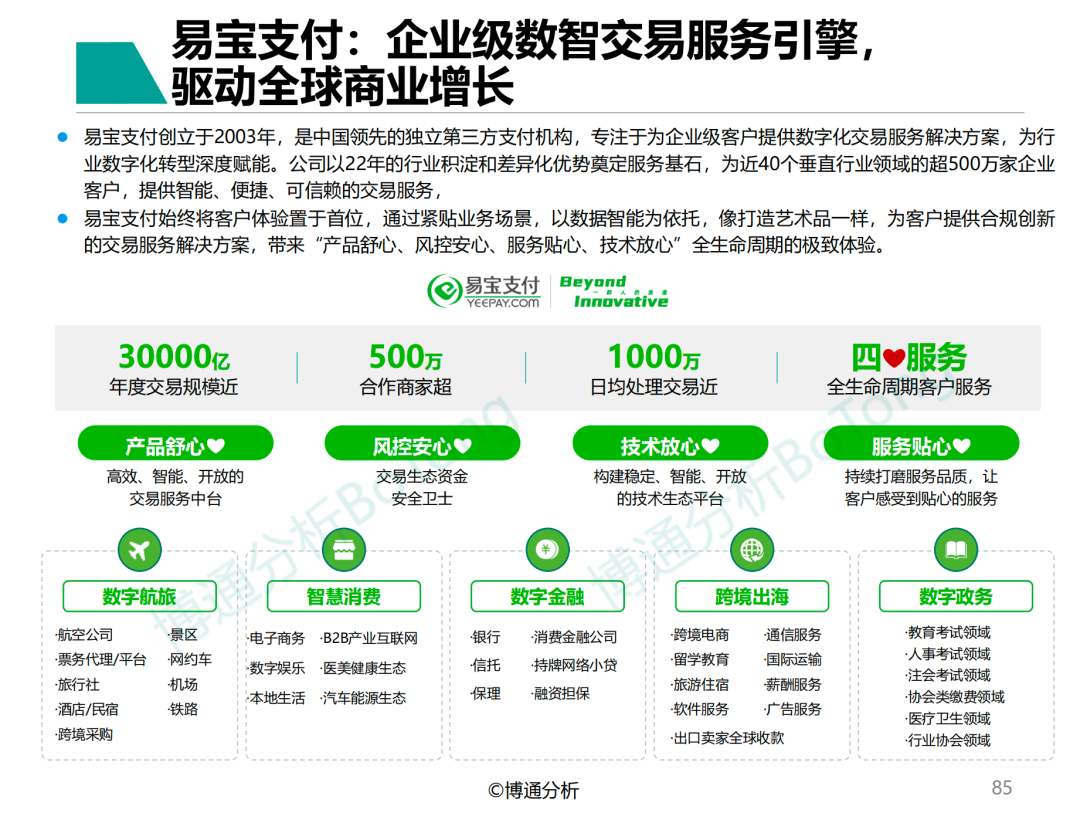This screenshot has height=813, width=1080.
Task: Click 通信服务 list item
Action: (793, 635)
